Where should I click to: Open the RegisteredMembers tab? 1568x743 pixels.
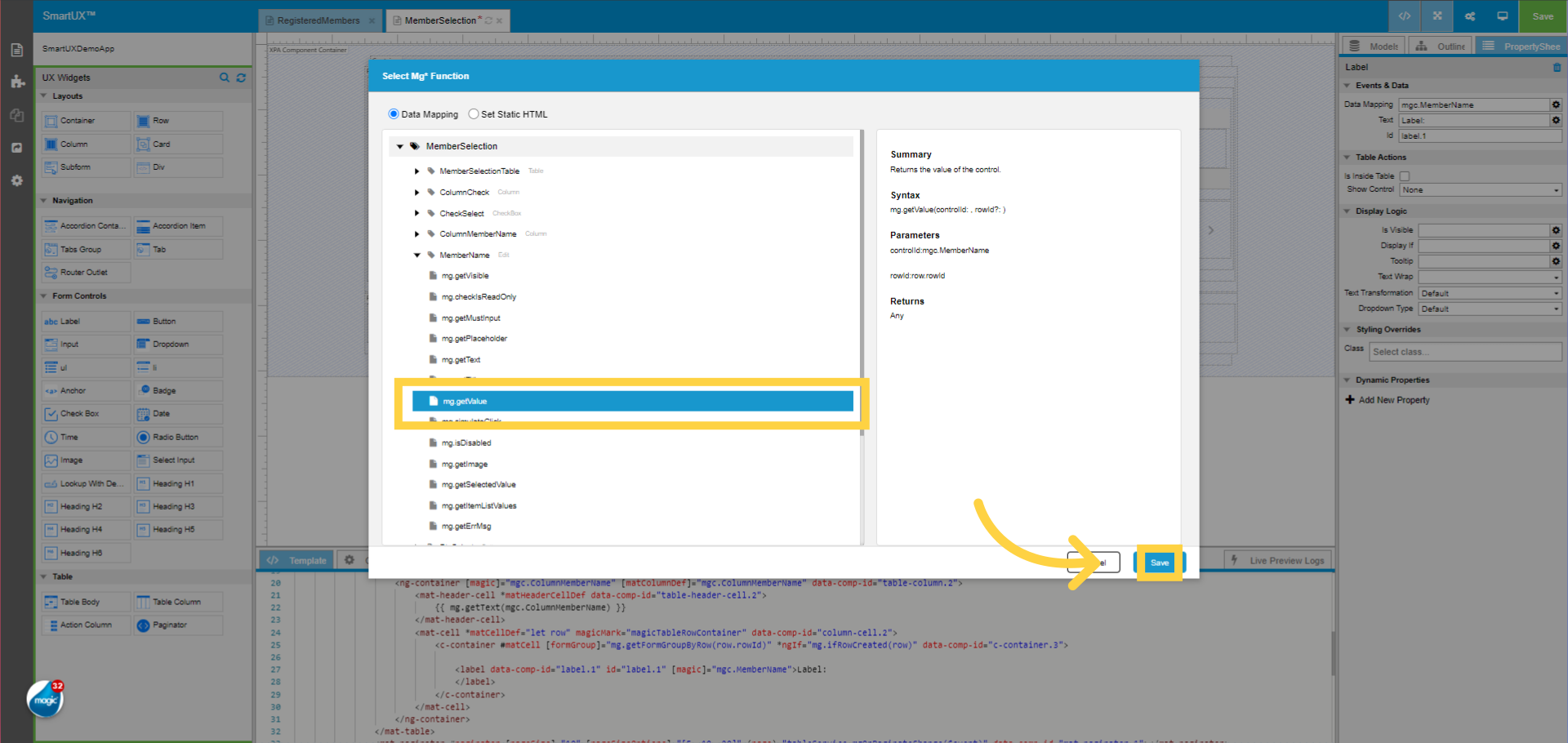coord(316,20)
